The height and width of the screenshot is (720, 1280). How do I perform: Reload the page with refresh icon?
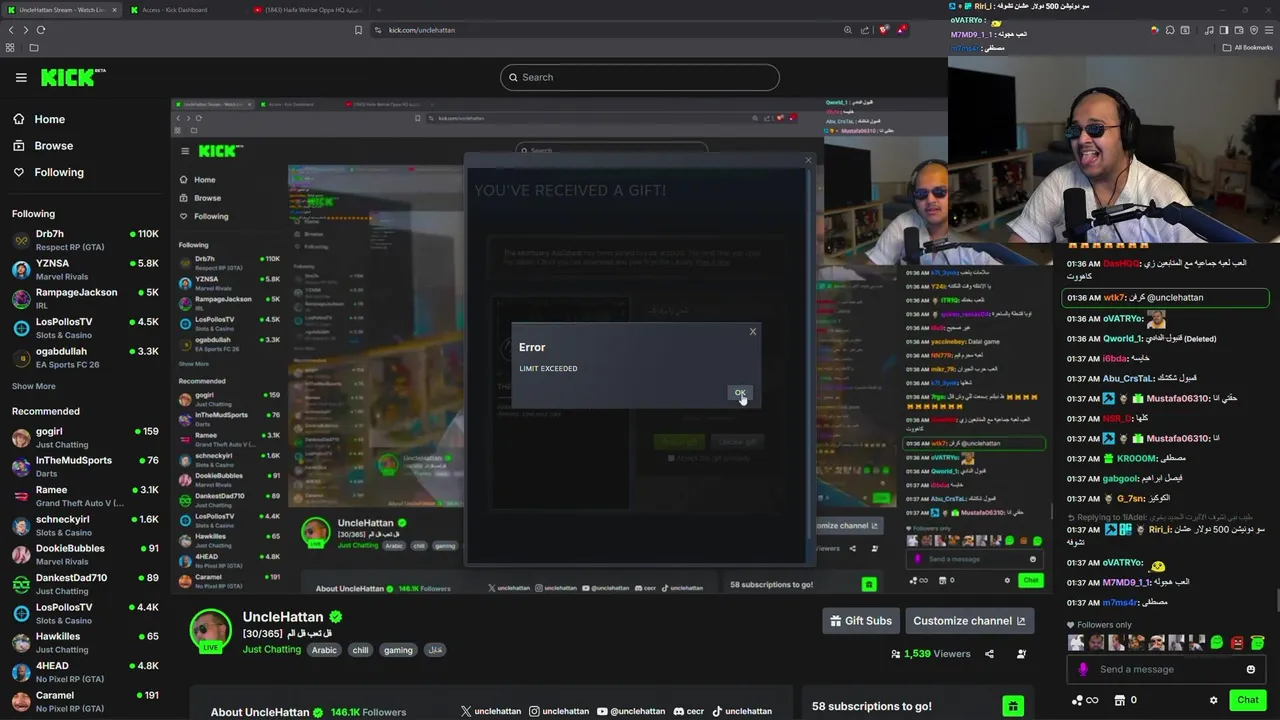(x=41, y=30)
